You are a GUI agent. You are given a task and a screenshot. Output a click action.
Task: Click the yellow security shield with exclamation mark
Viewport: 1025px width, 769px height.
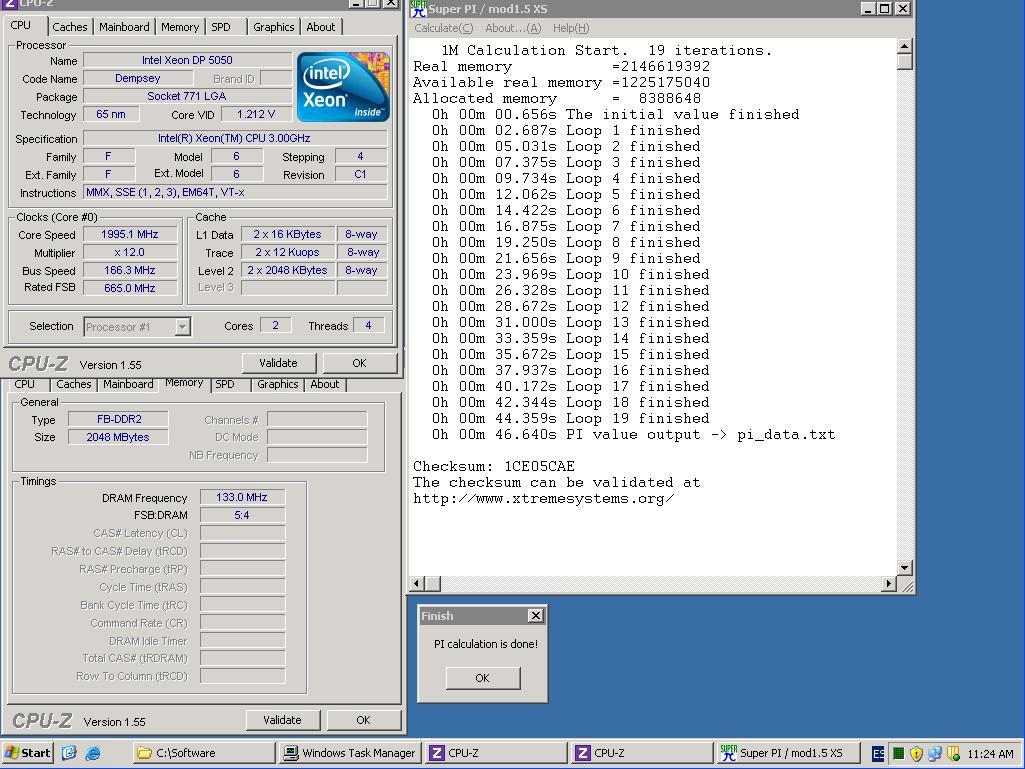pyautogui.click(x=916, y=753)
